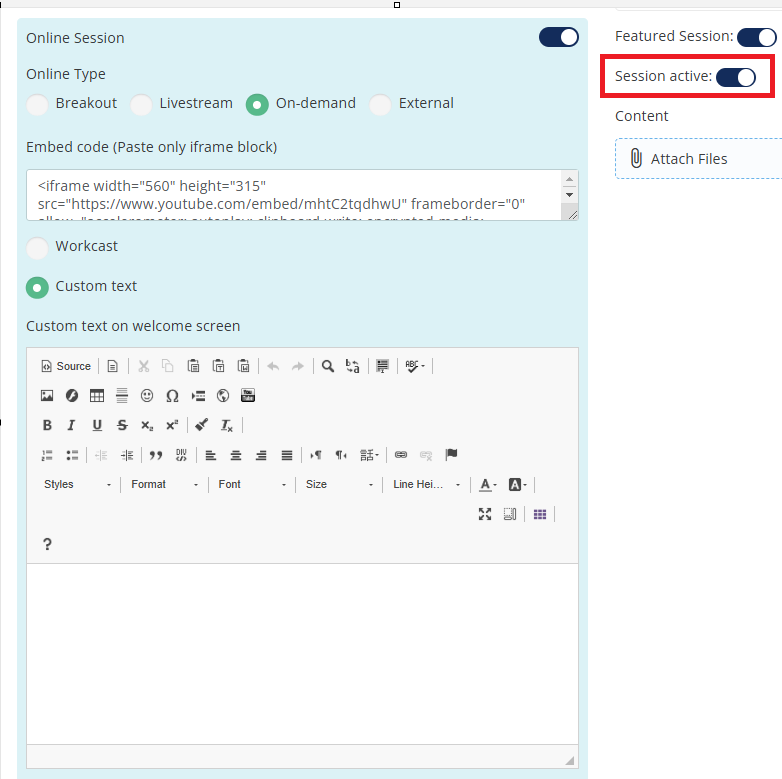Click the Source button in editor toolbar
Screen dimensions: 782x779
pos(66,366)
